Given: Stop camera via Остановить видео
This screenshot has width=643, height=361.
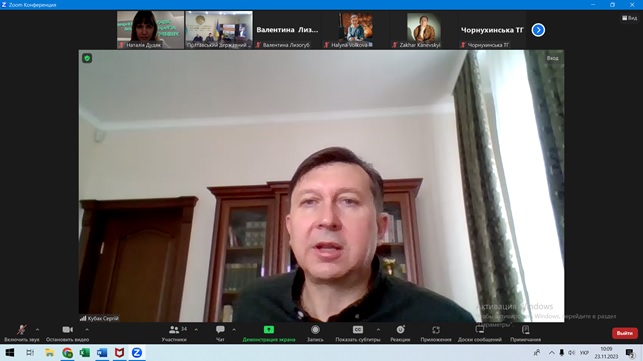Looking at the screenshot, I should (x=68, y=333).
